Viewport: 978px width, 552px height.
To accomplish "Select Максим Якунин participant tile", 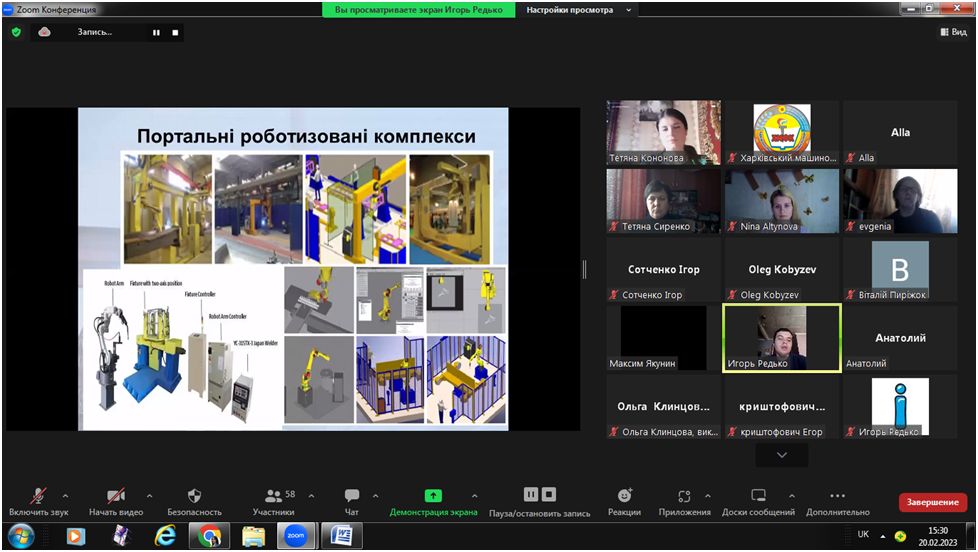I will click(664, 338).
